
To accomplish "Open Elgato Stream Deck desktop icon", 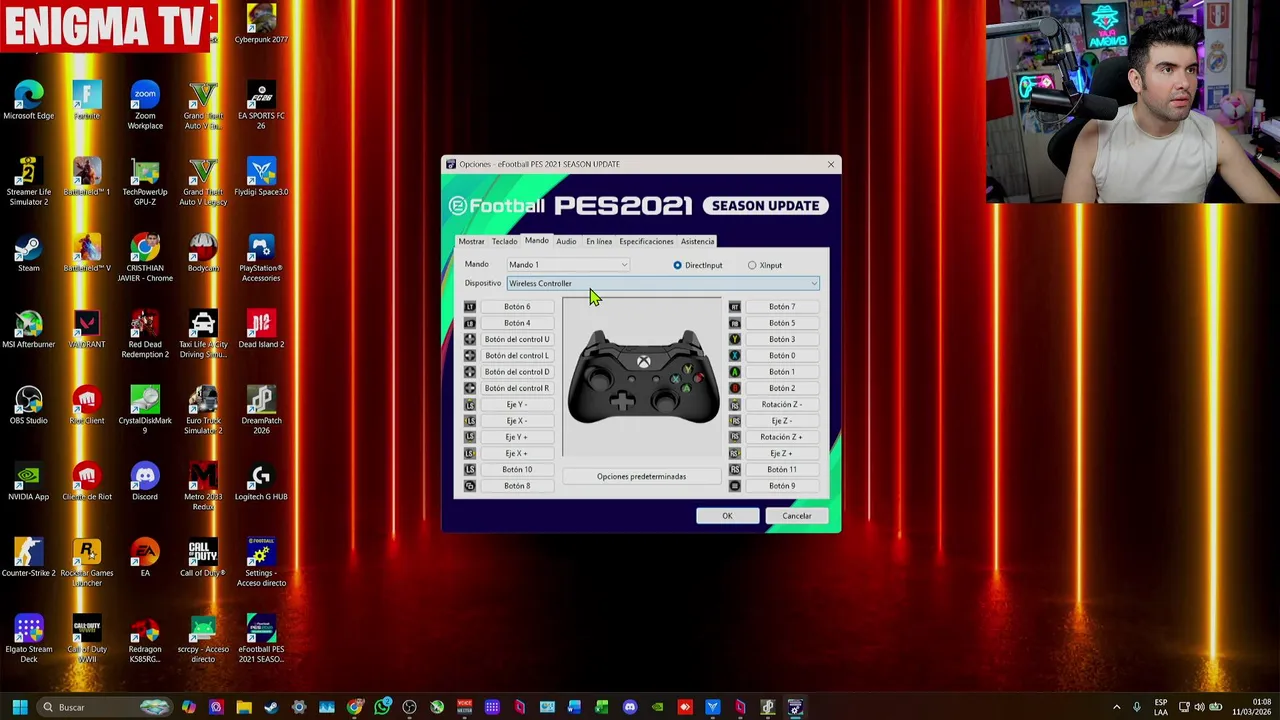I will (x=29, y=640).
